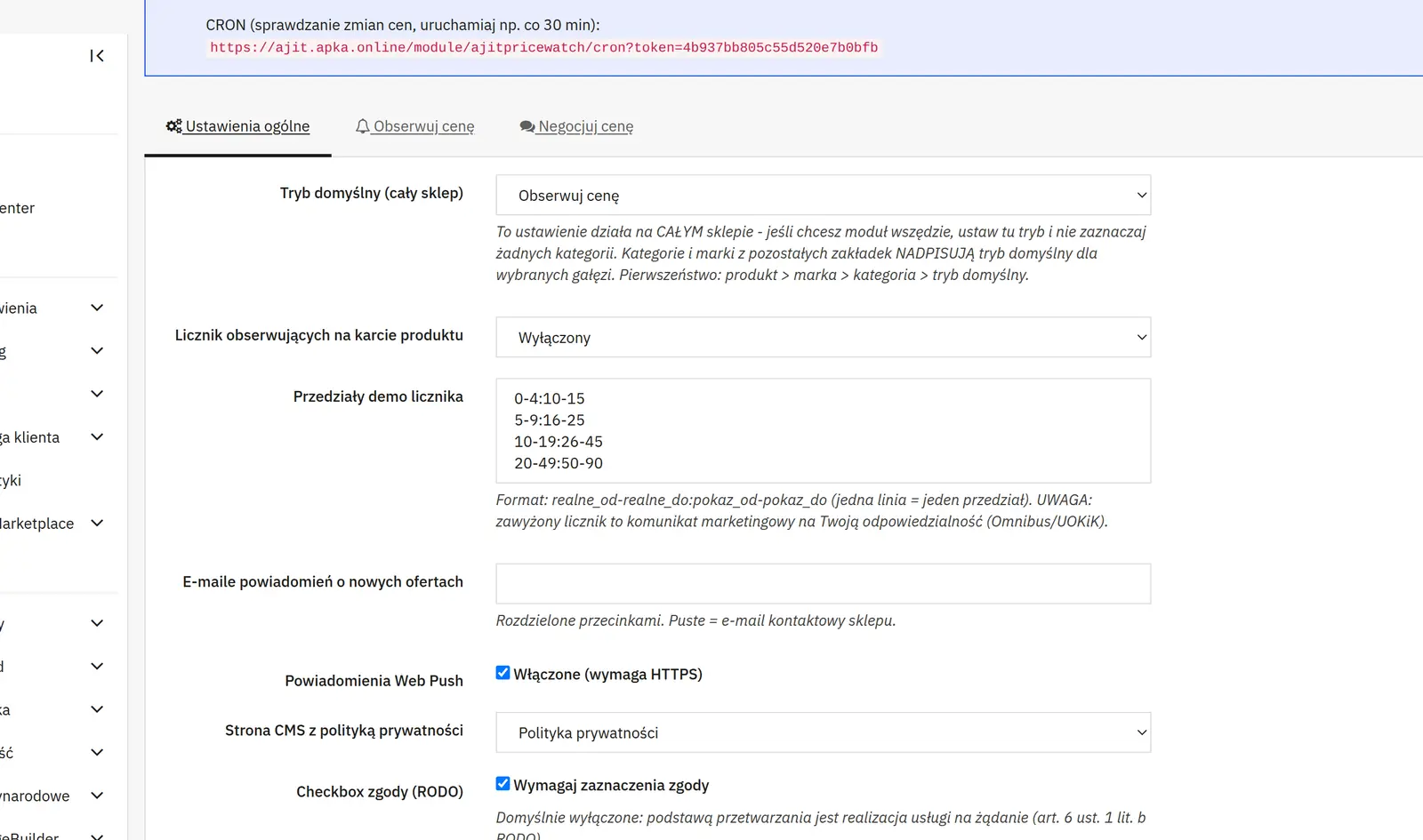Switch to the Negocjuj cenę tab
The width and height of the screenshot is (1423, 840).
tap(576, 126)
